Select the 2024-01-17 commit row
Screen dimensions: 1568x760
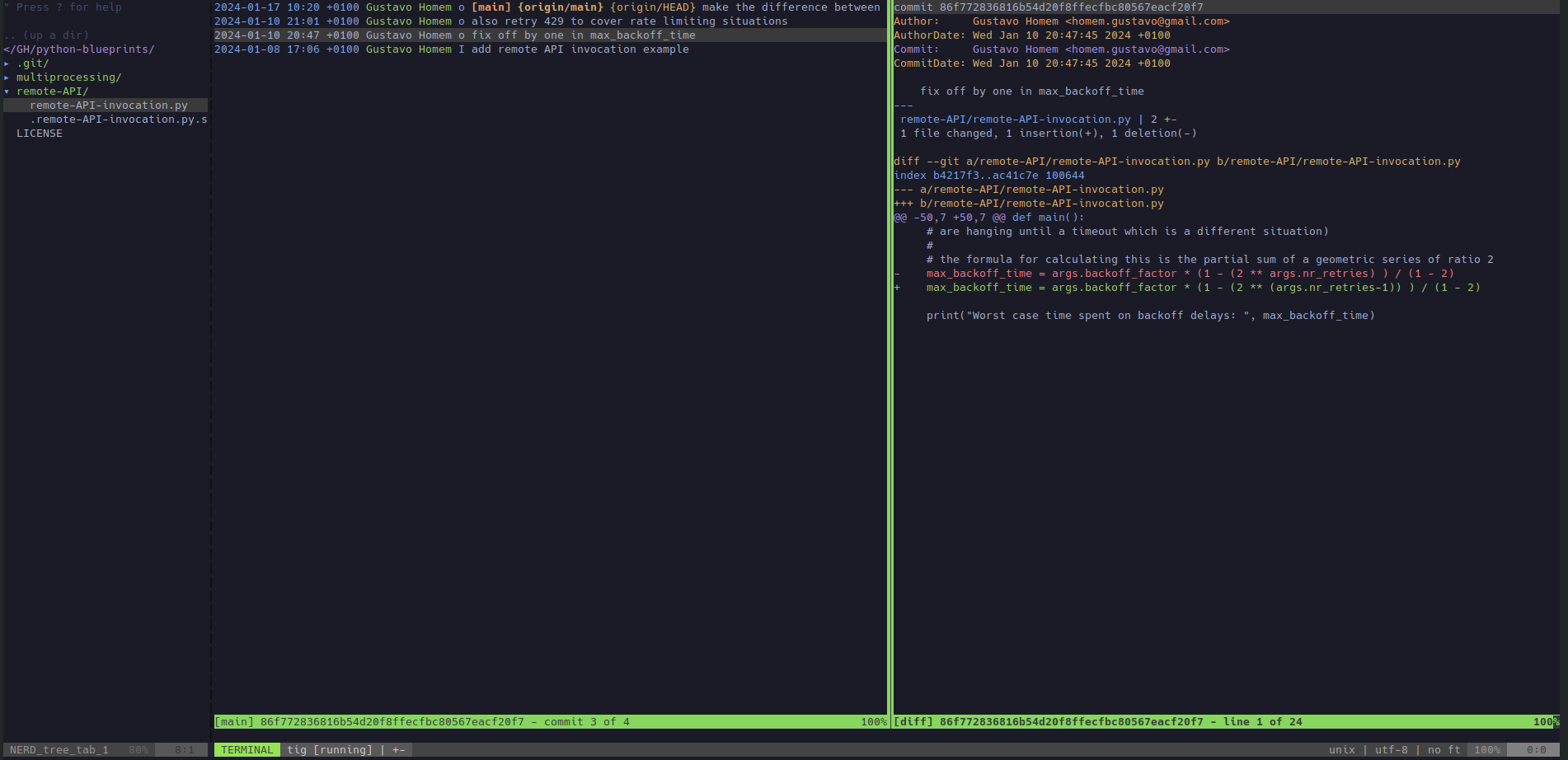[x=544, y=7]
